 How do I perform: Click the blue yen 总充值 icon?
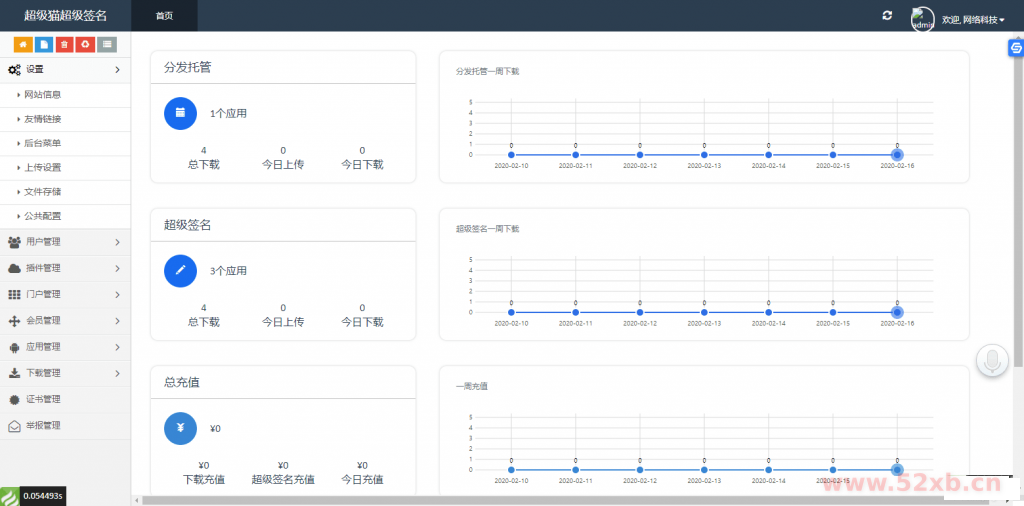(180, 428)
